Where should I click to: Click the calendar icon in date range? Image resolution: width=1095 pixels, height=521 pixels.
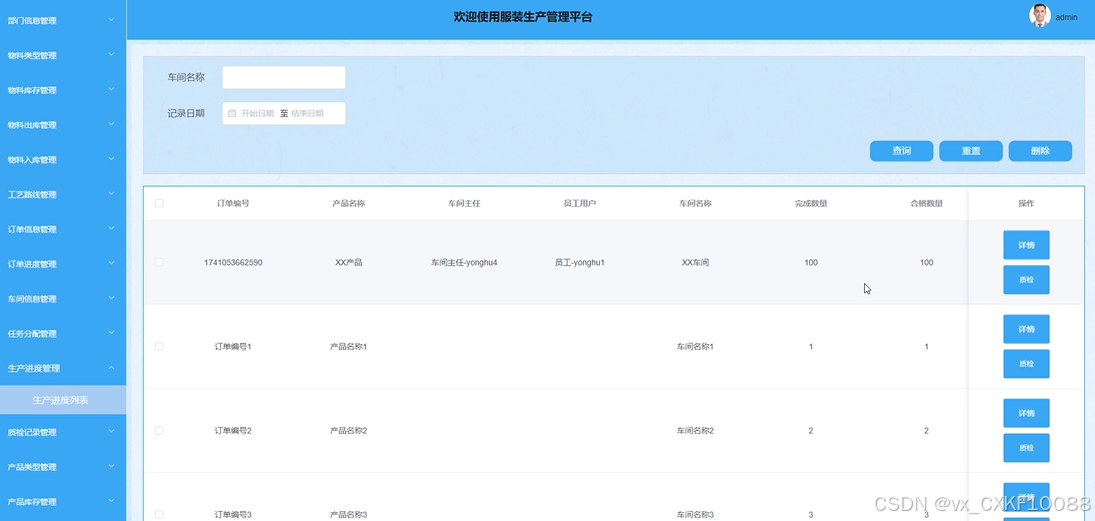[233, 113]
